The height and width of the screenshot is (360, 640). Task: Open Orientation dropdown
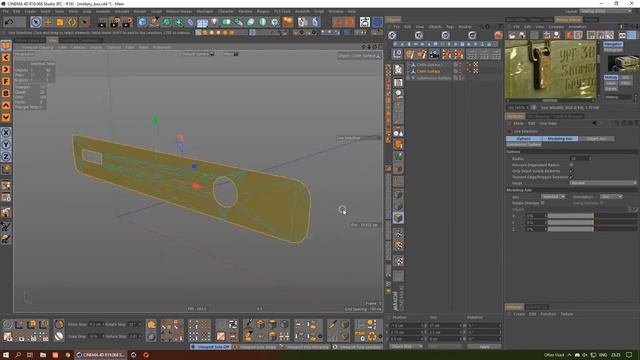pyautogui.click(x=611, y=197)
